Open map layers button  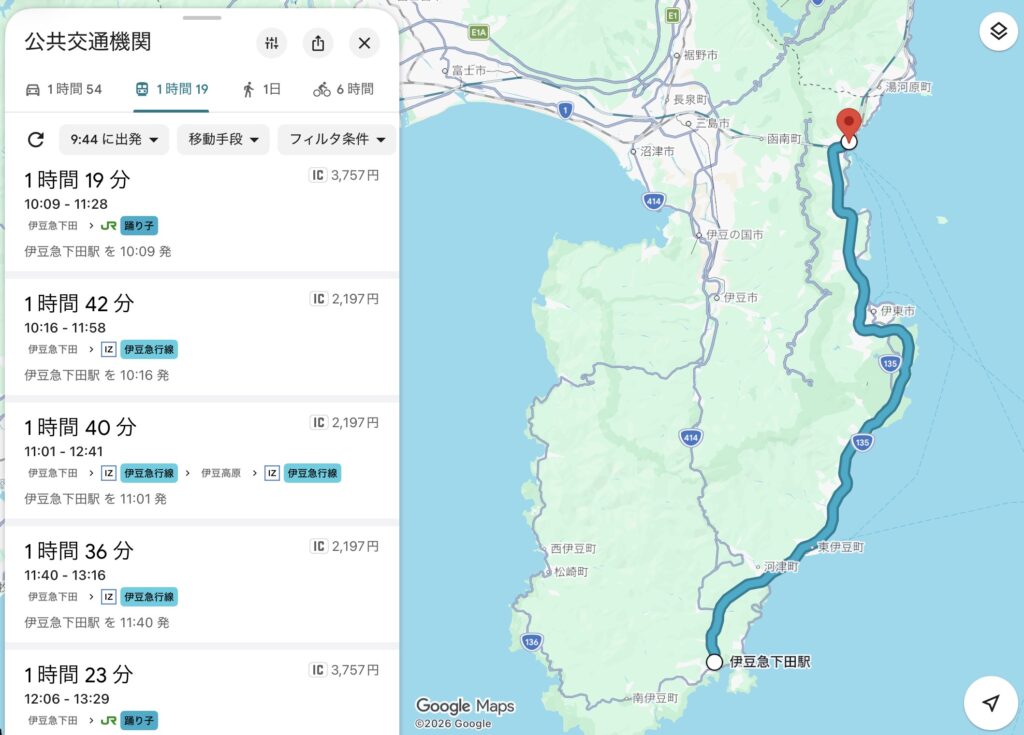(998, 31)
